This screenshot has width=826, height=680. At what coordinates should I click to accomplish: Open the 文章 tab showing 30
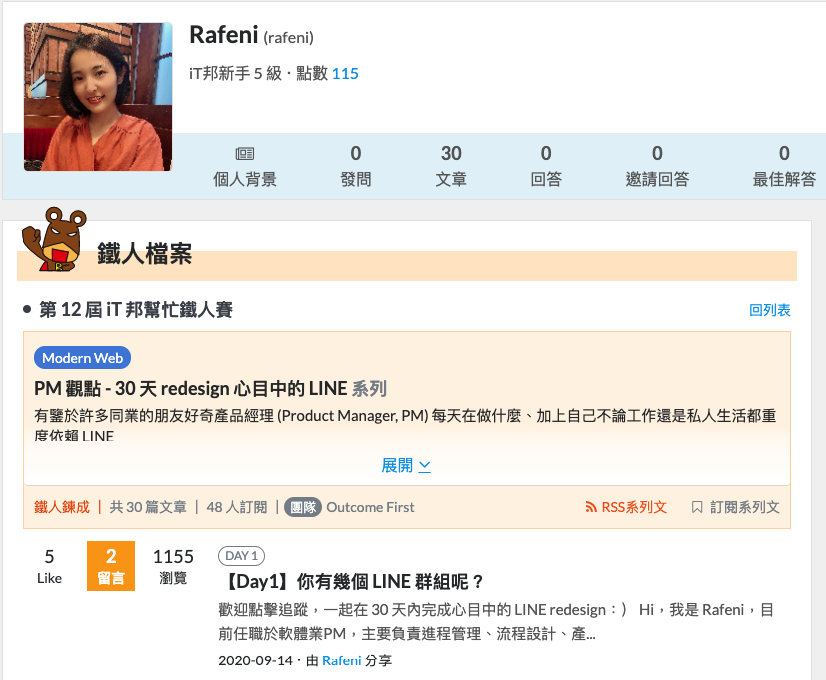tap(451, 167)
